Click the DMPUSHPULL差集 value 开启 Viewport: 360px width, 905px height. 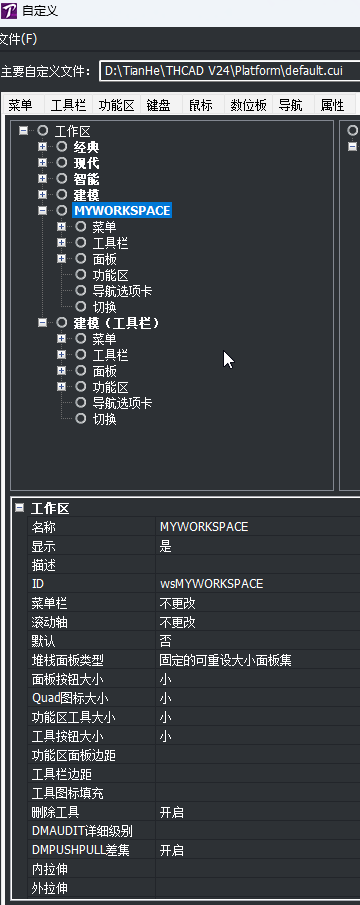click(171, 851)
